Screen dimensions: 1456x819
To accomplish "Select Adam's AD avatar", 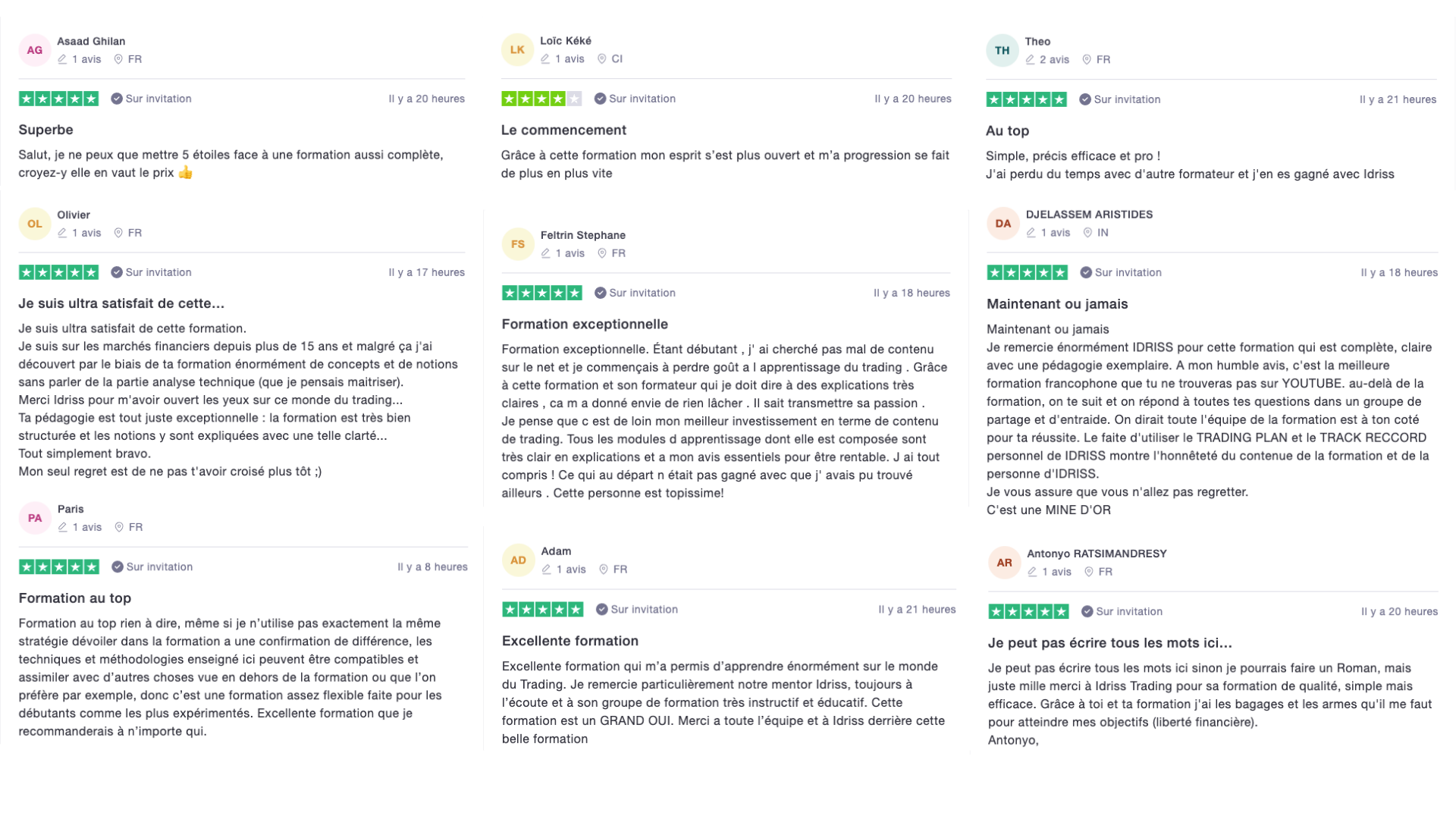I will click(x=519, y=560).
